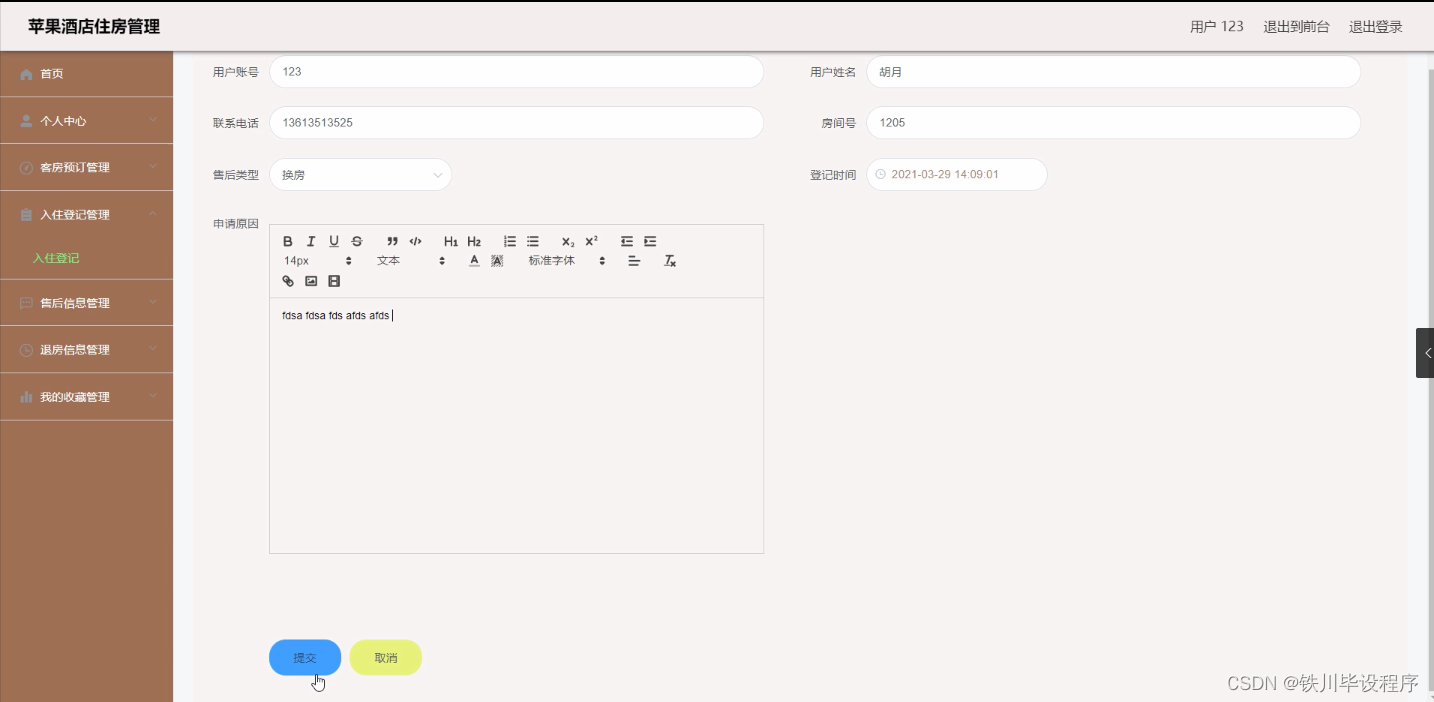The width and height of the screenshot is (1434, 702).
Task: Click 退出到前台 in the header
Action: [x=1296, y=27]
